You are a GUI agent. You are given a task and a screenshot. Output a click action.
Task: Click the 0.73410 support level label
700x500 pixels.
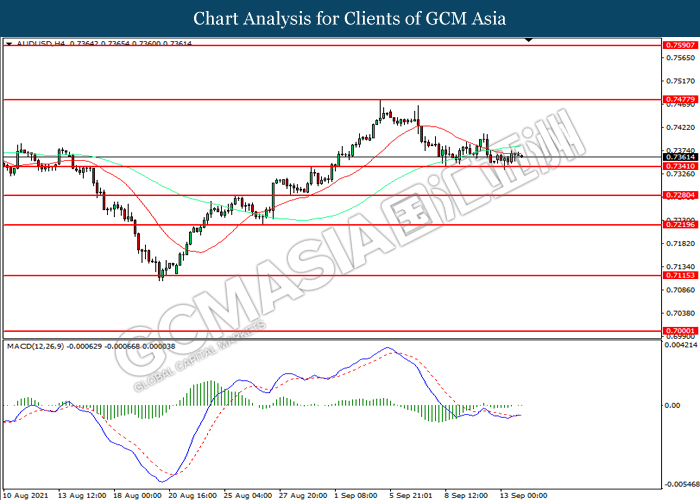680,166
